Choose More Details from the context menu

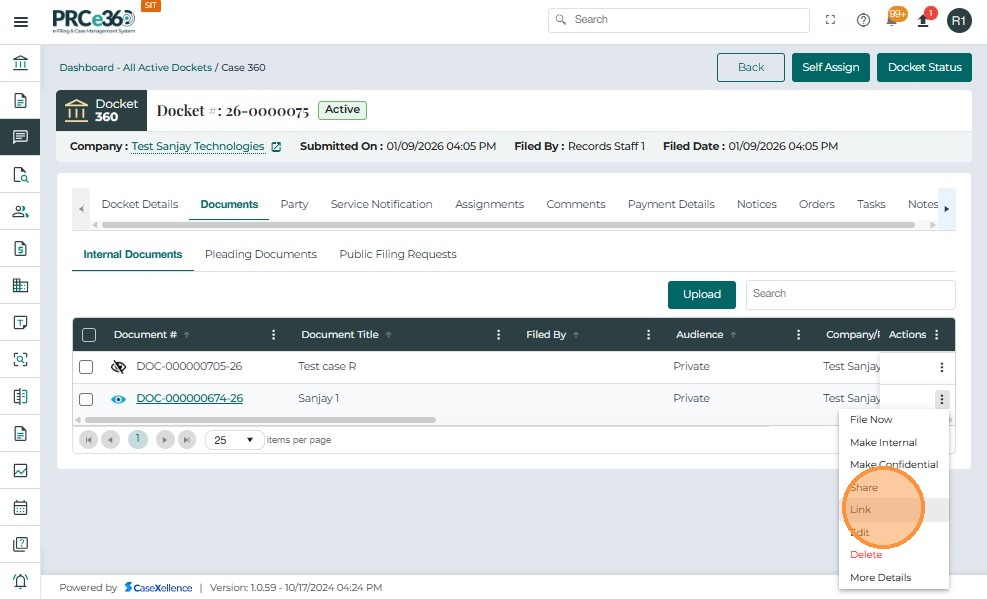tap(881, 578)
